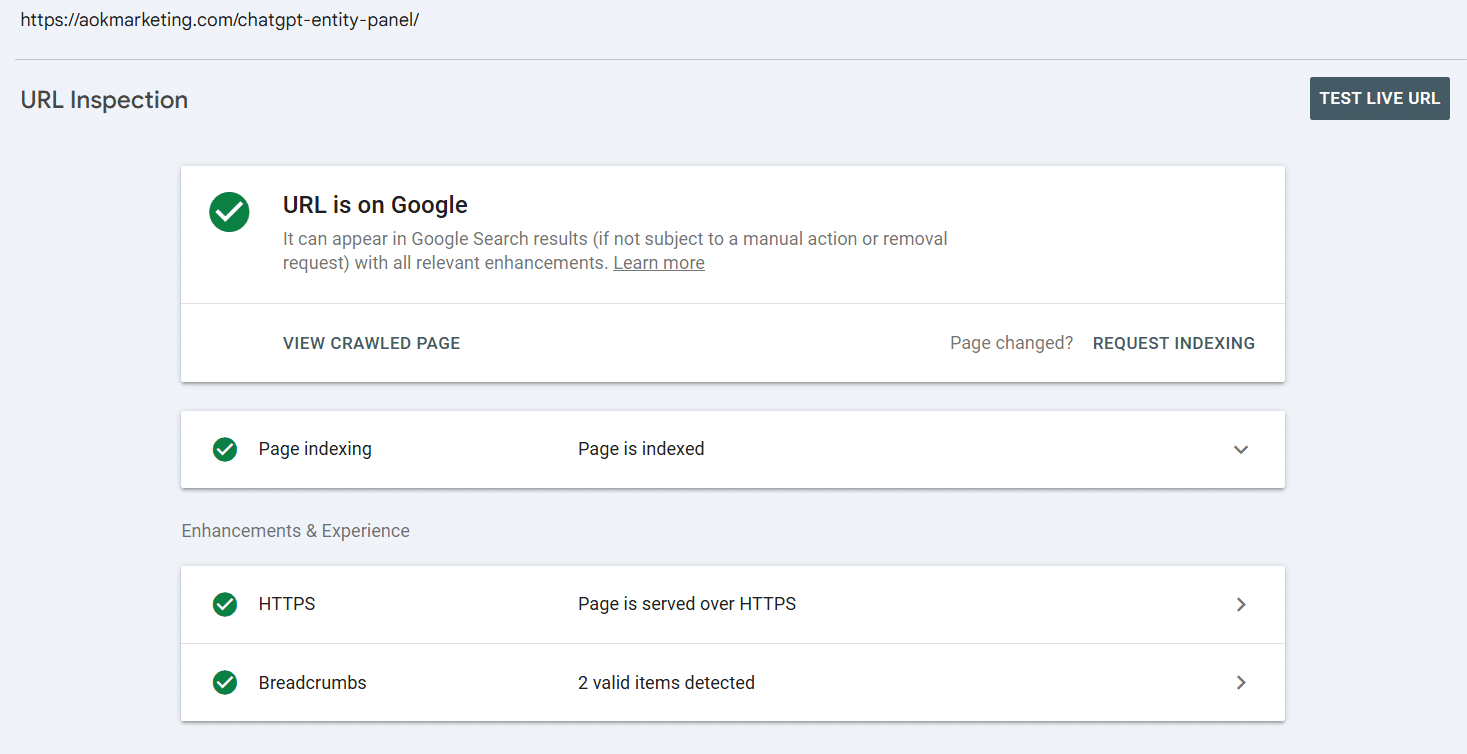
Task: Select VIEW CRAWLED PAGE
Action: tap(371, 343)
